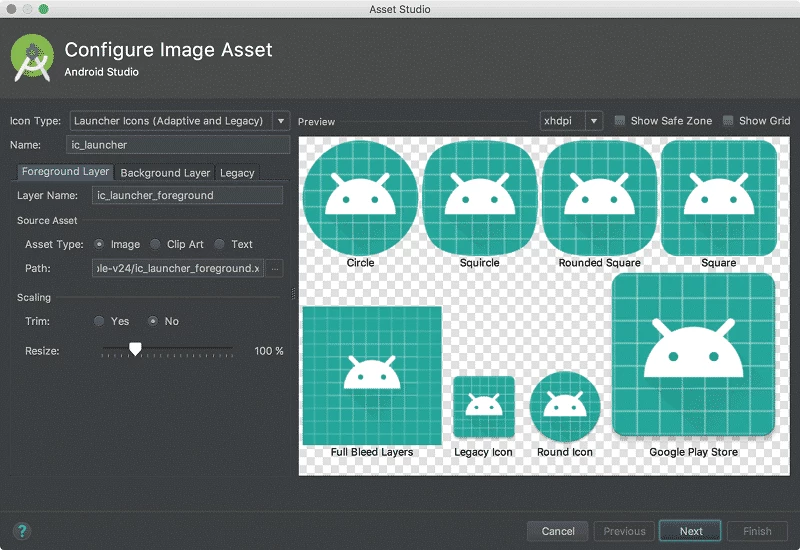The image size is (800, 550).
Task: Select Clip Art asset type
Action: coord(155,244)
